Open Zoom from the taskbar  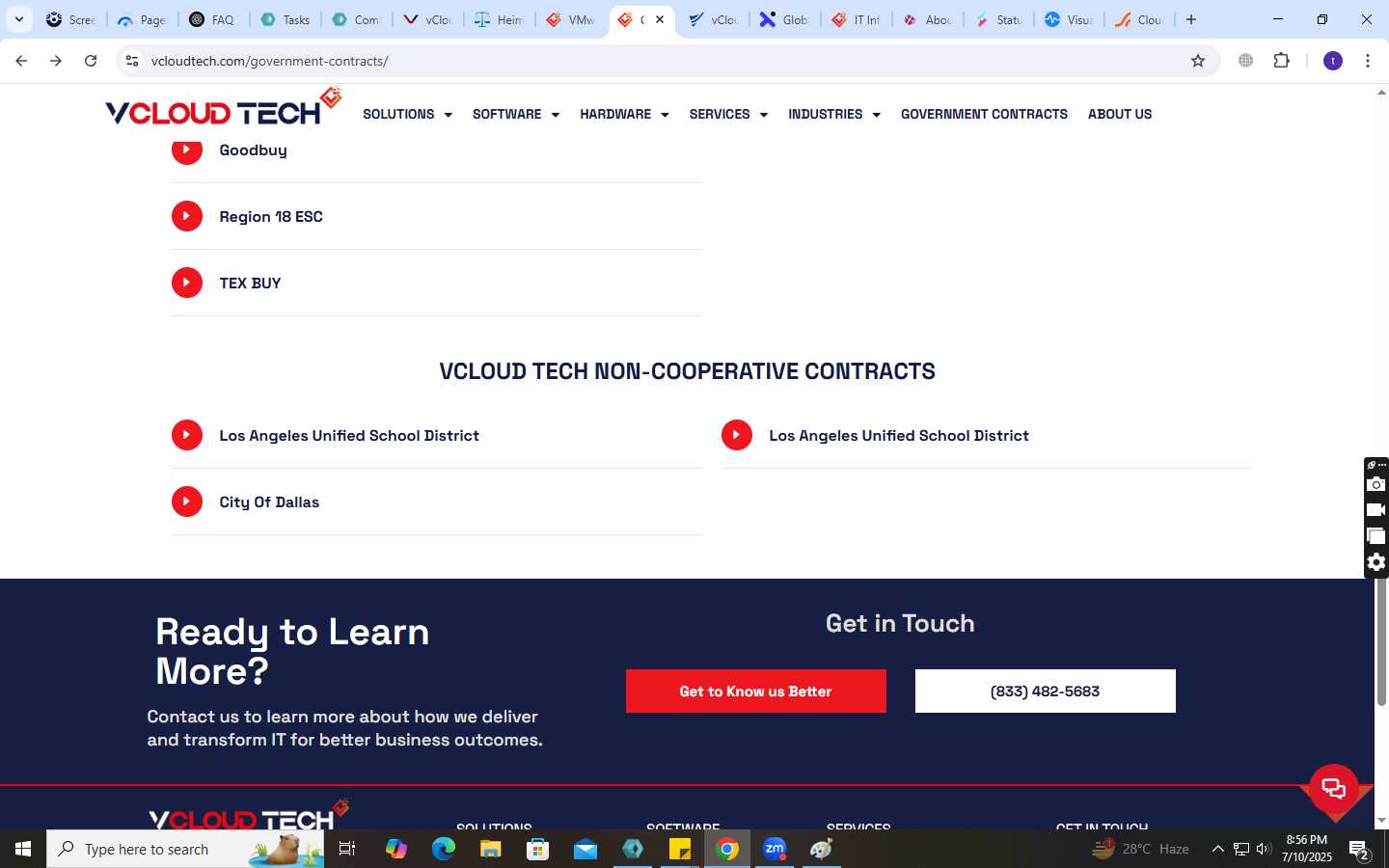[775, 849]
